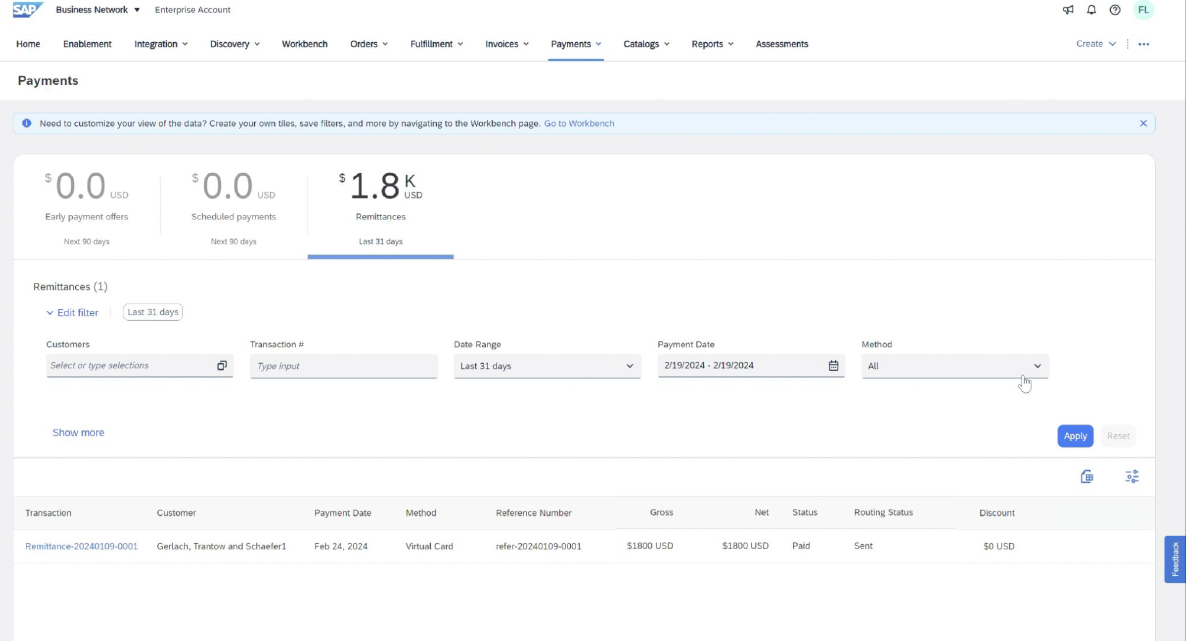Click the Routing Status column header
Screen dimensions: 1186x641
tap(883, 512)
